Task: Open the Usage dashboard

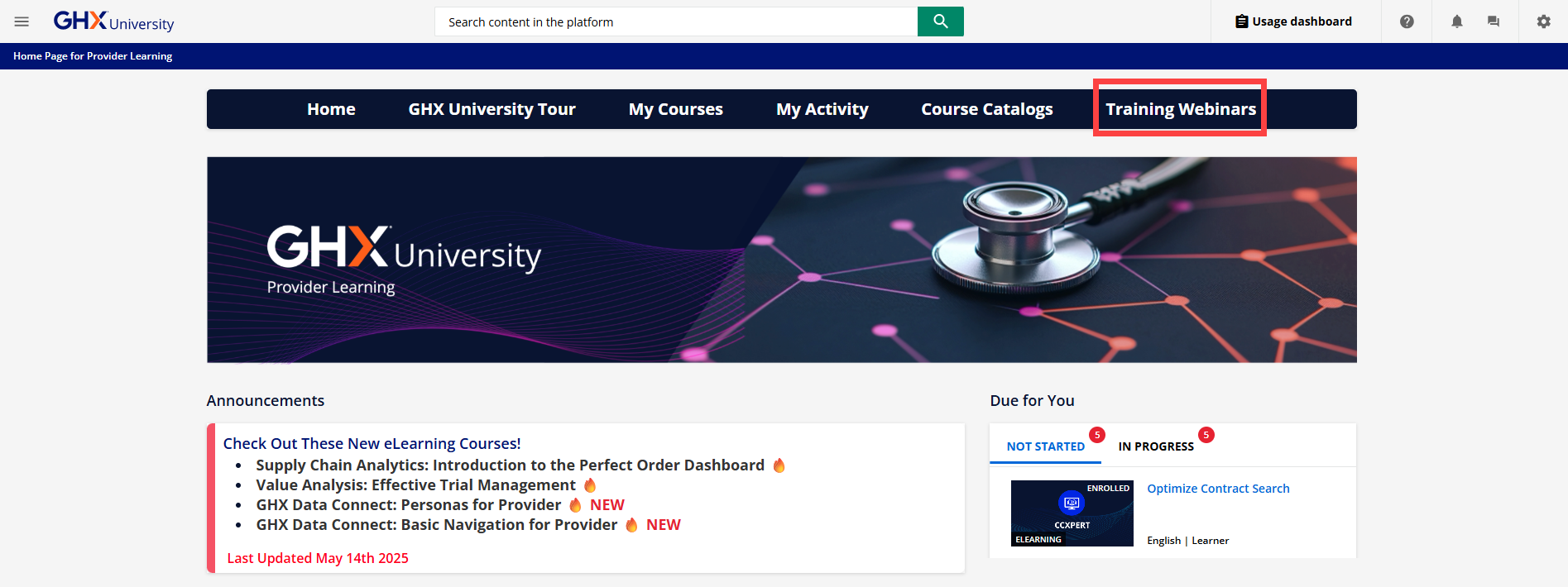Action: [x=1293, y=21]
